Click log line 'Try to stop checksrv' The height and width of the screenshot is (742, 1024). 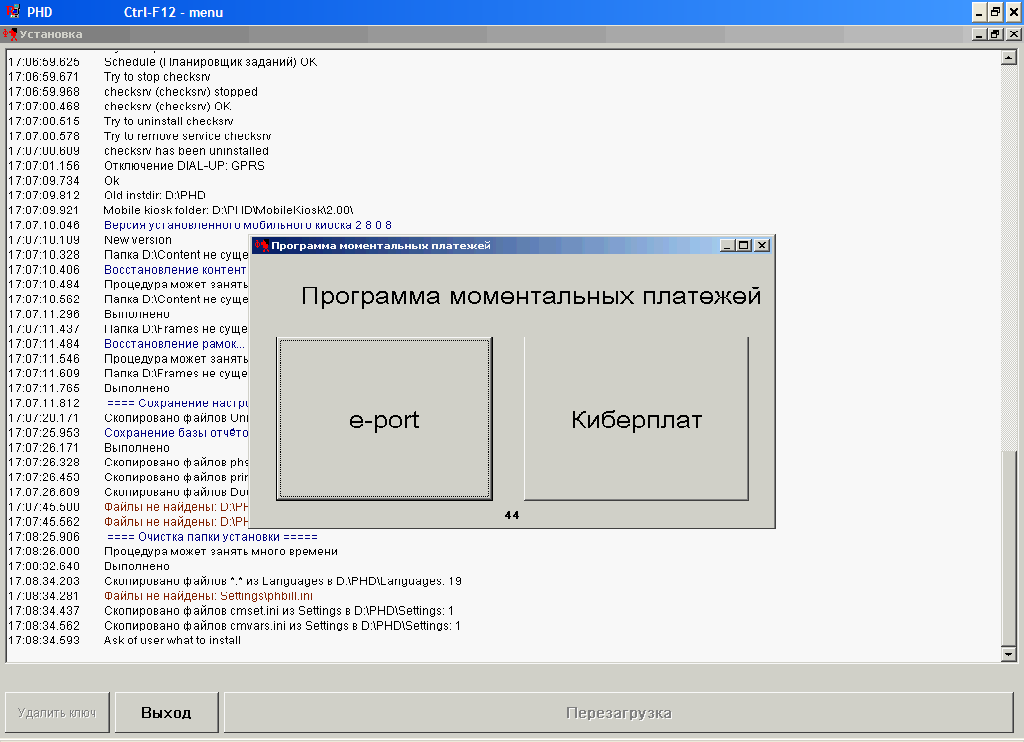click(157, 77)
